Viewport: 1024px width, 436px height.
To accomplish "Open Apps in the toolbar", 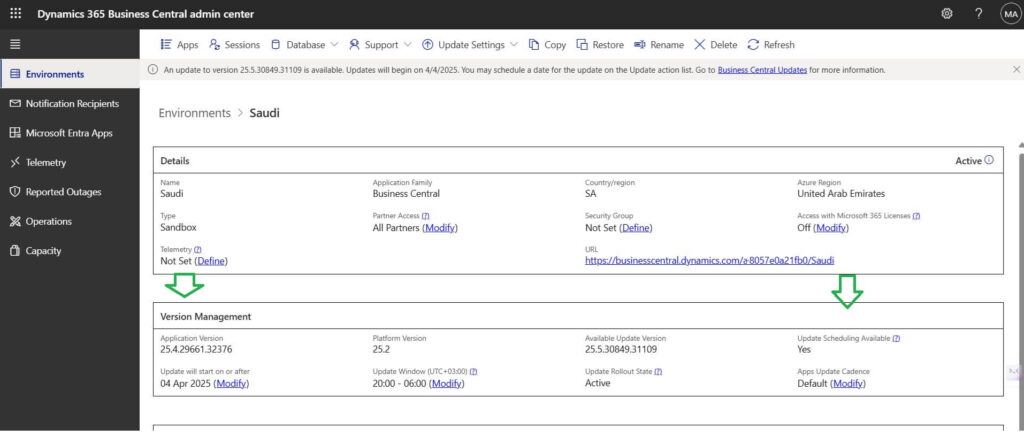I will (180, 45).
